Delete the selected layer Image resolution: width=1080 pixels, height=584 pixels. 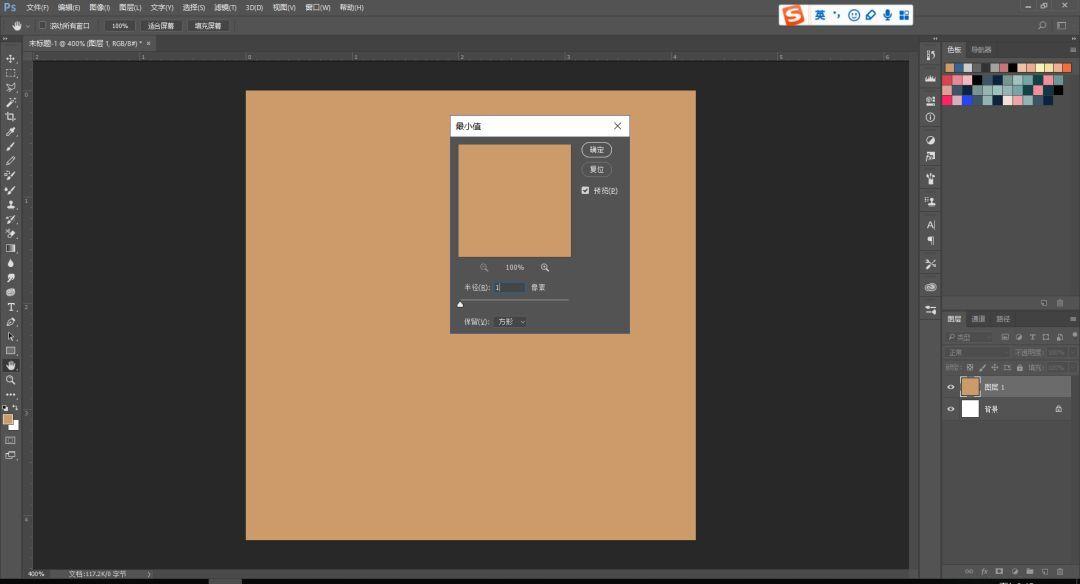coord(1060,572)
